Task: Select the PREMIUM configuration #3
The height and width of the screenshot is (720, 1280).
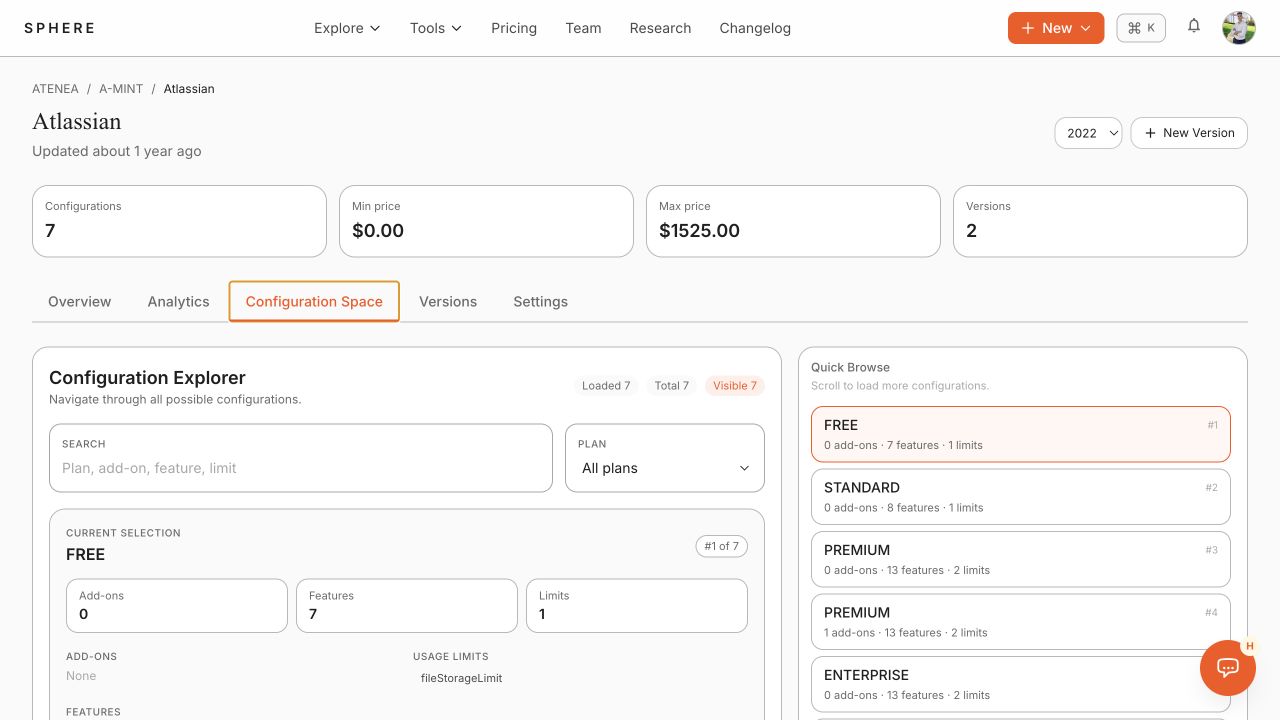Action: point(1021,559)
